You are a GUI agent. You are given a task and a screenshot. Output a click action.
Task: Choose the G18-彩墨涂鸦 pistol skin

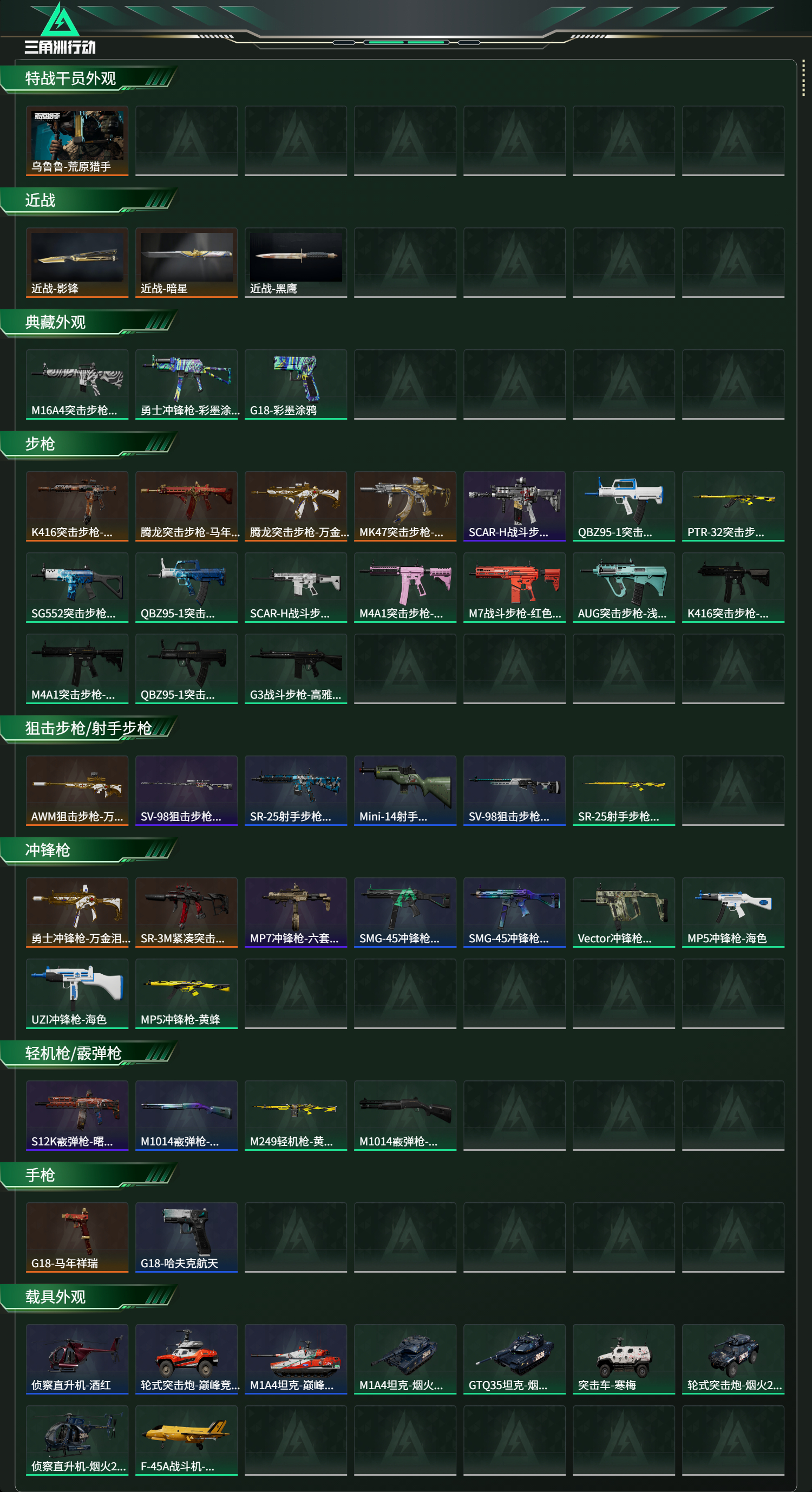[x=296, y=384]
